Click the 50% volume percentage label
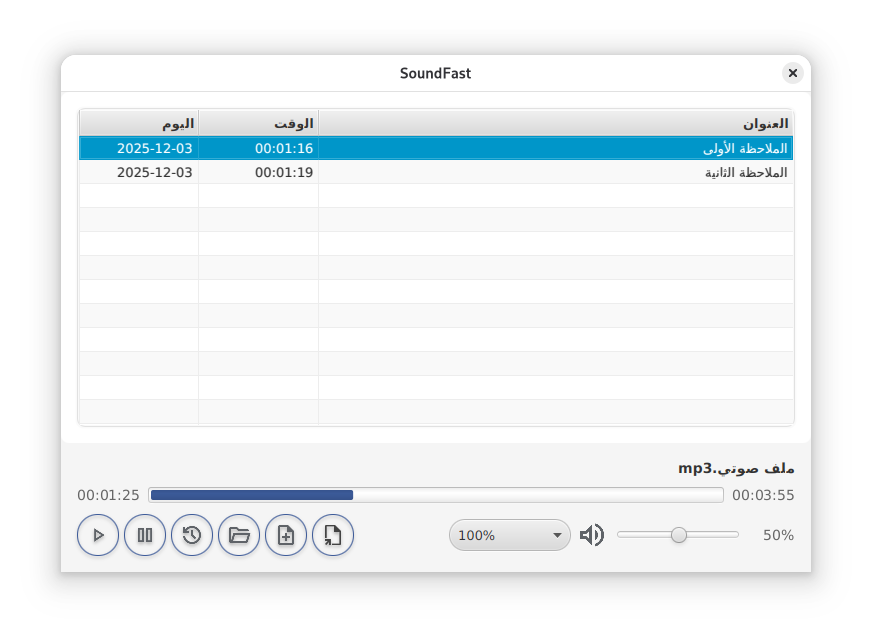 tap(778, 535)
